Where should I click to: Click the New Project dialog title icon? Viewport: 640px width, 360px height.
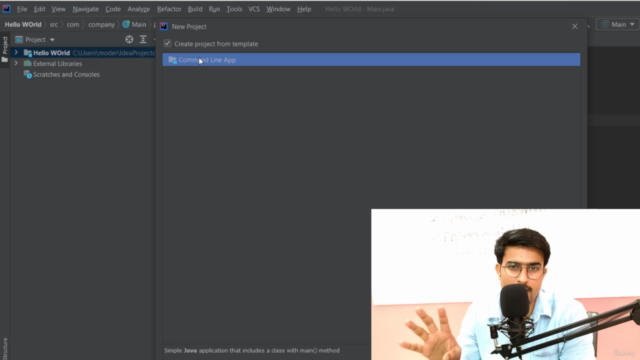[x=164, y=27]
